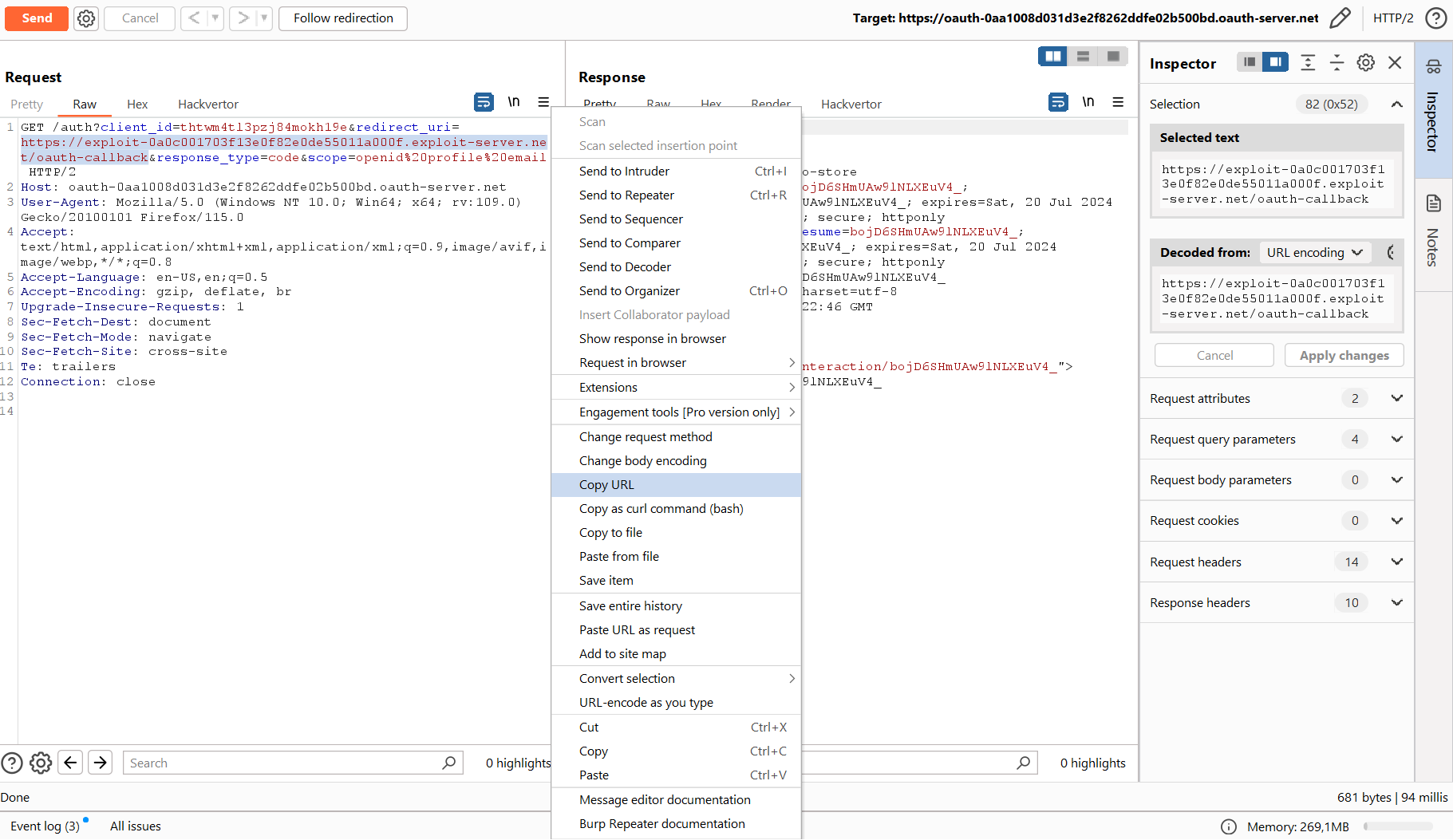The image size is (1453, 840).
Task: Click HTTP/2 protocol label
Action: (x=1394, y=18)
